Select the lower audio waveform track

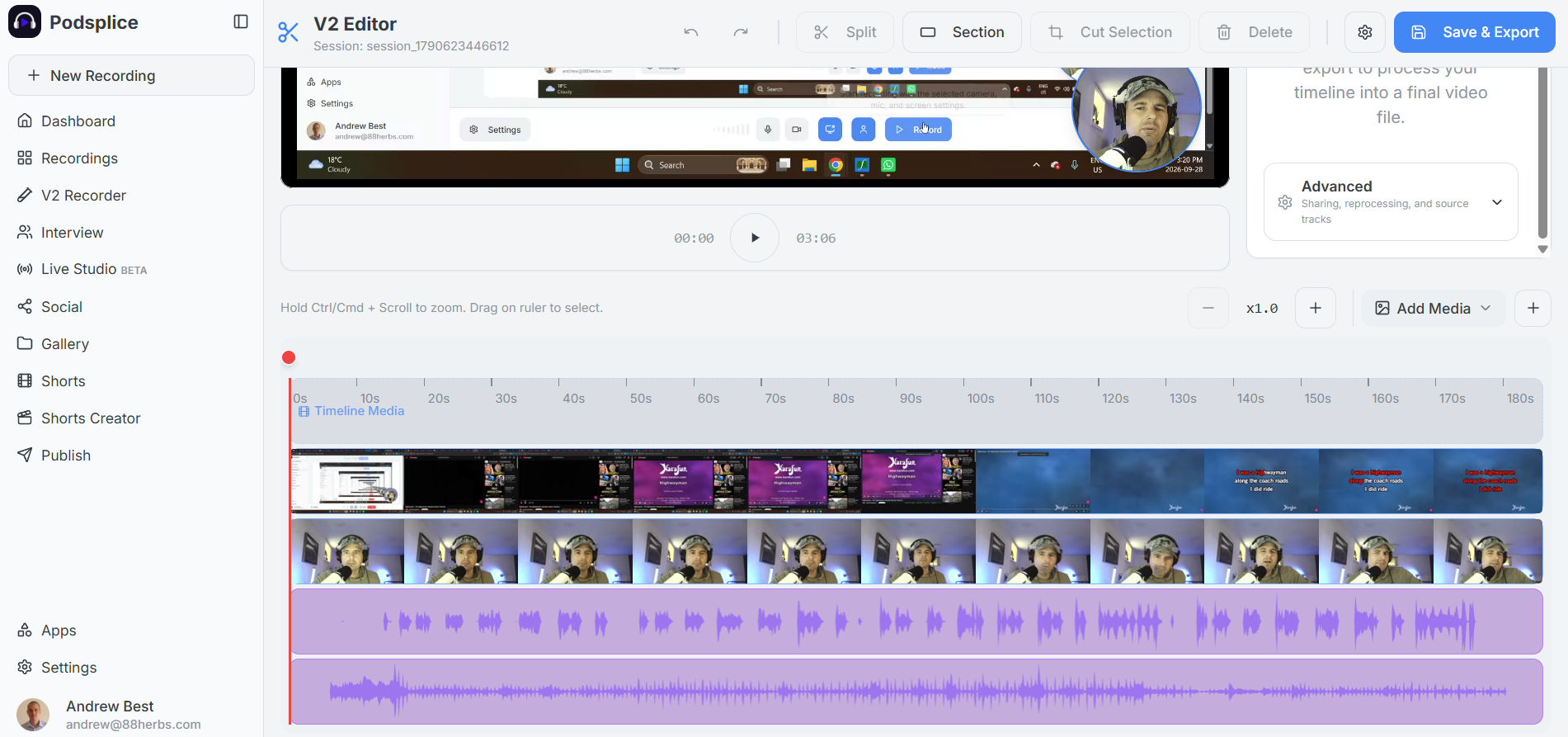tap(916, 692)
